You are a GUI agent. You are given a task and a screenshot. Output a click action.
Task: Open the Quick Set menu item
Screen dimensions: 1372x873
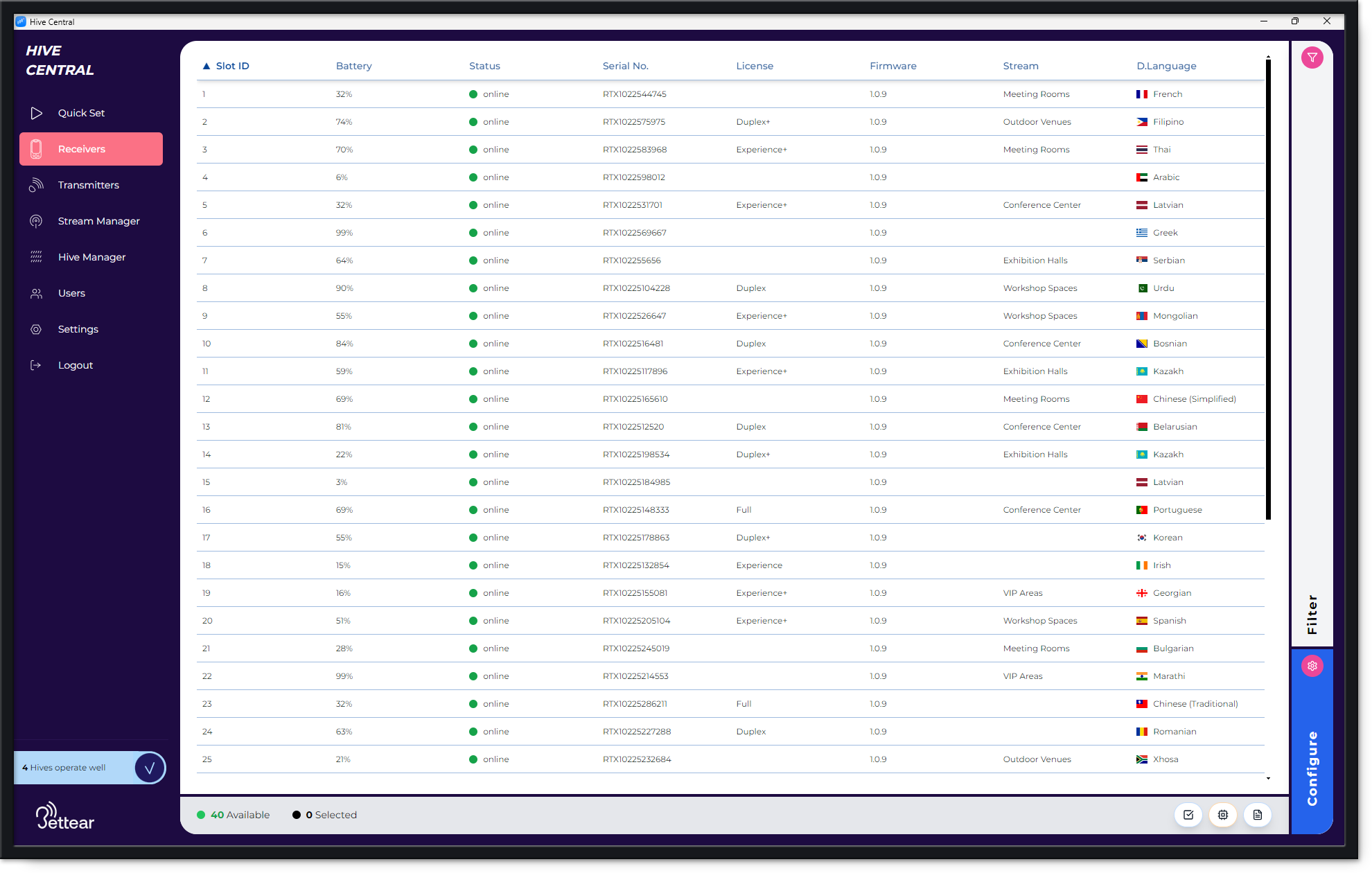[x=81, y=113]
